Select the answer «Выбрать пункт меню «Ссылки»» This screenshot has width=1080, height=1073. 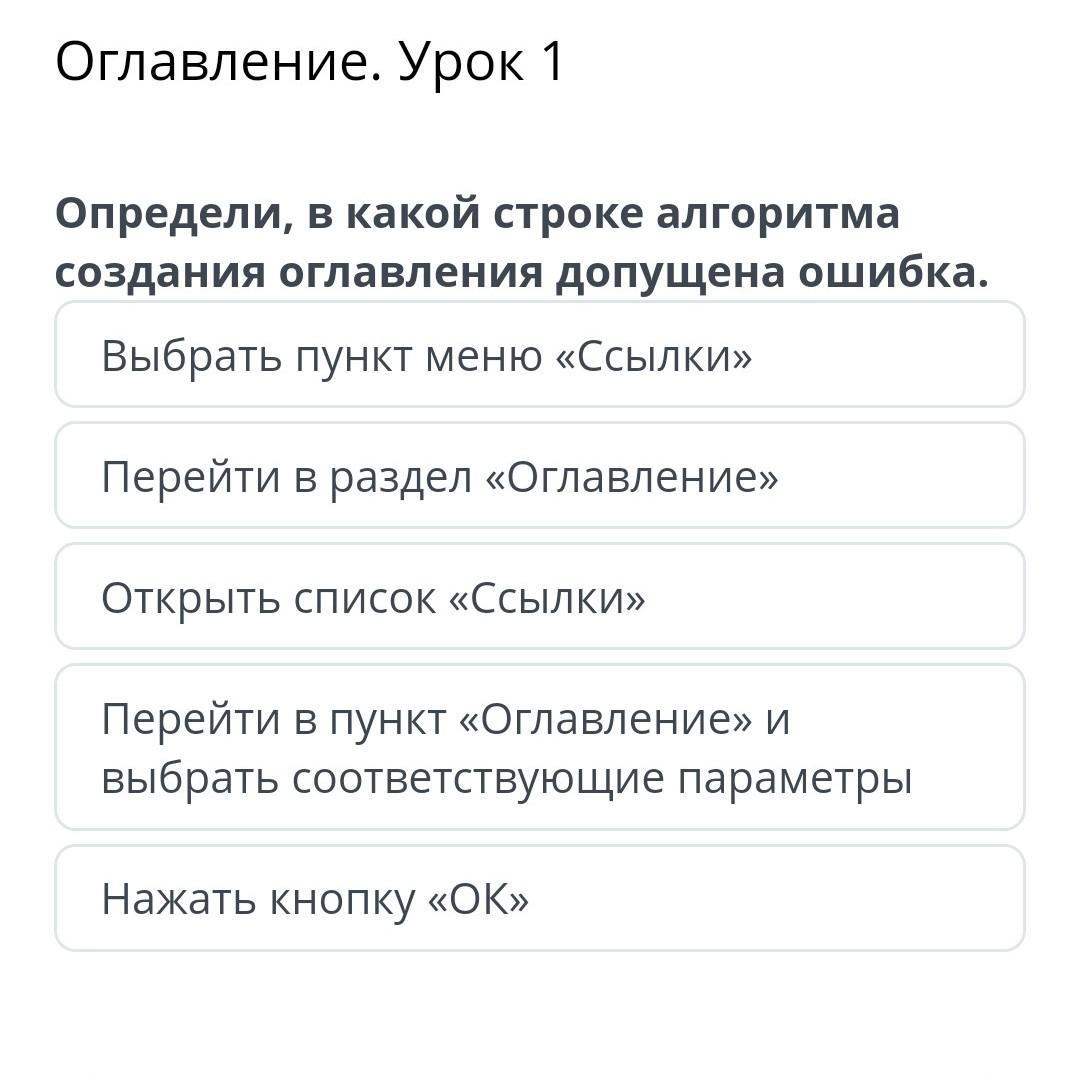[540, 355]
